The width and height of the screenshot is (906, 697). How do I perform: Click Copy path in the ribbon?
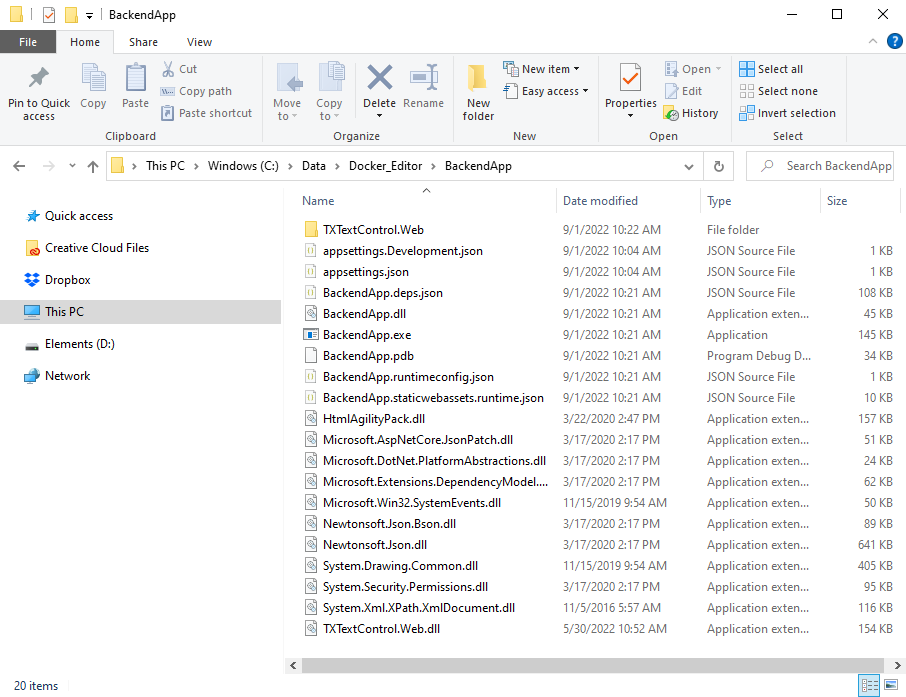coord(196,91)
